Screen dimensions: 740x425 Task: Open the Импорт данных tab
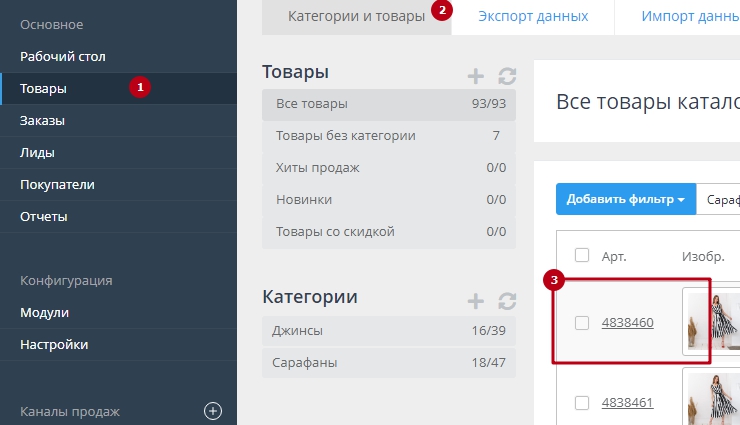click(x=690, y=17)
